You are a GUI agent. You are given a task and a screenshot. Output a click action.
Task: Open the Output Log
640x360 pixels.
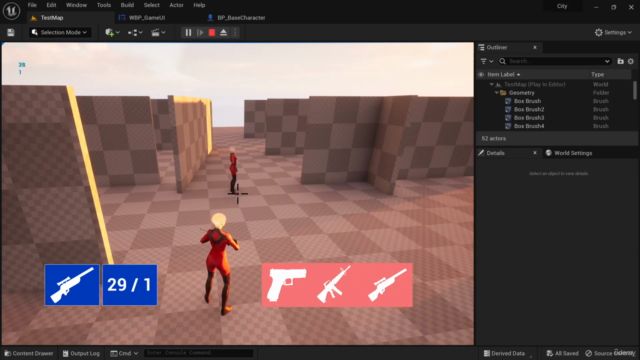(x=81, y=353)
